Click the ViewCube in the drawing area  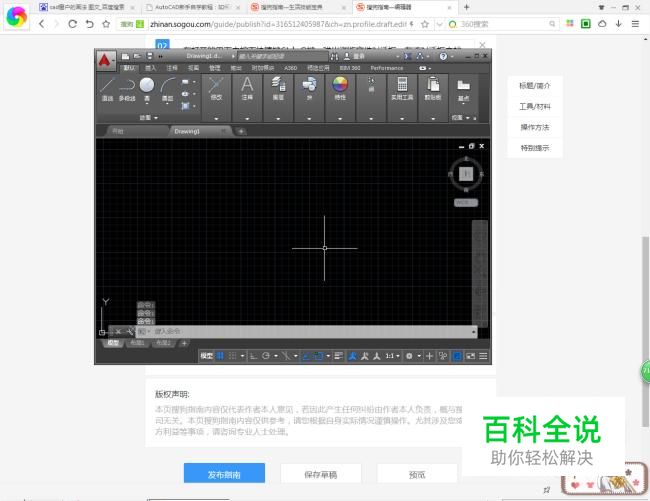click(x=466, y=174)
